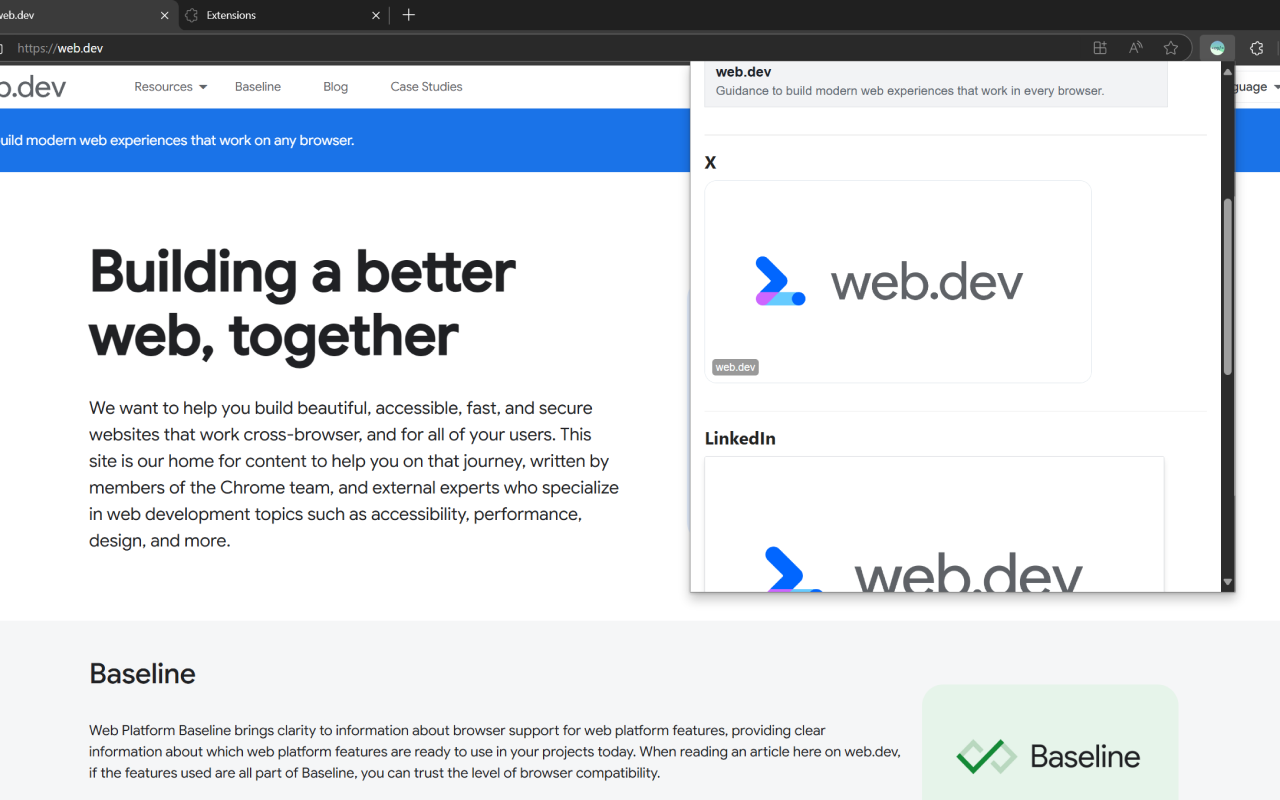Close the Extensions tab

tap(376, 15)
